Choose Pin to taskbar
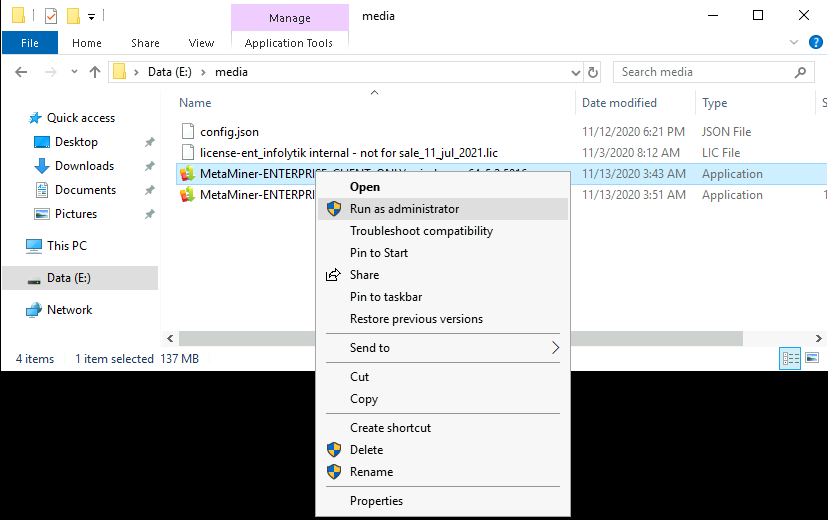Screen dimensions: 828x520 pos(443,297)
